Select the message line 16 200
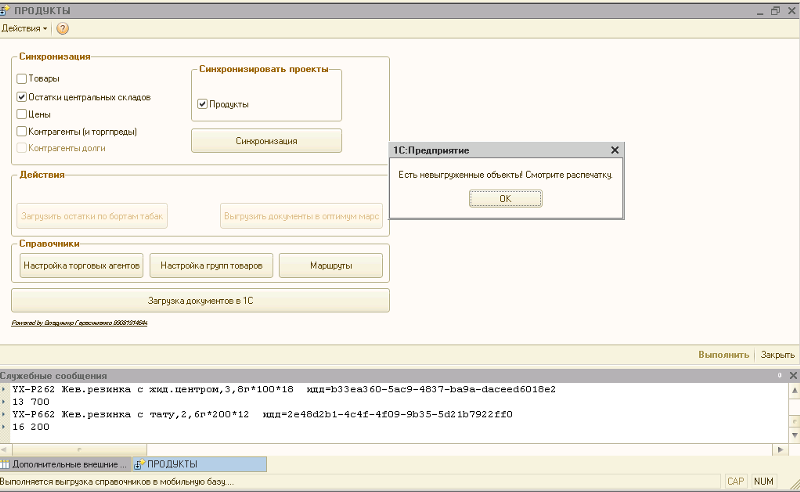800x492 pixels. (x=31, y=427)
